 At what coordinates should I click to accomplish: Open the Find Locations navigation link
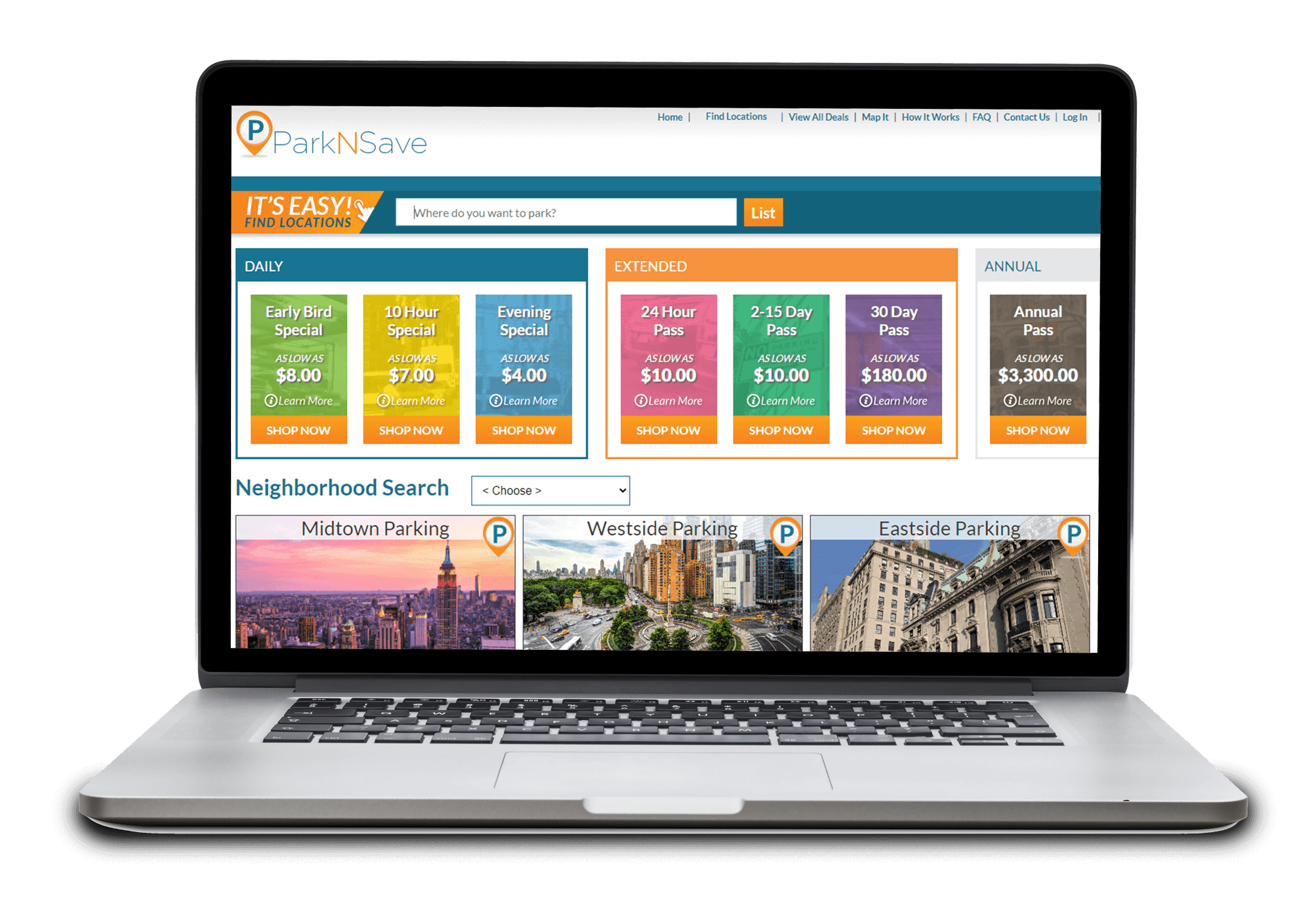pyautogui.click(x=738, y=118)
